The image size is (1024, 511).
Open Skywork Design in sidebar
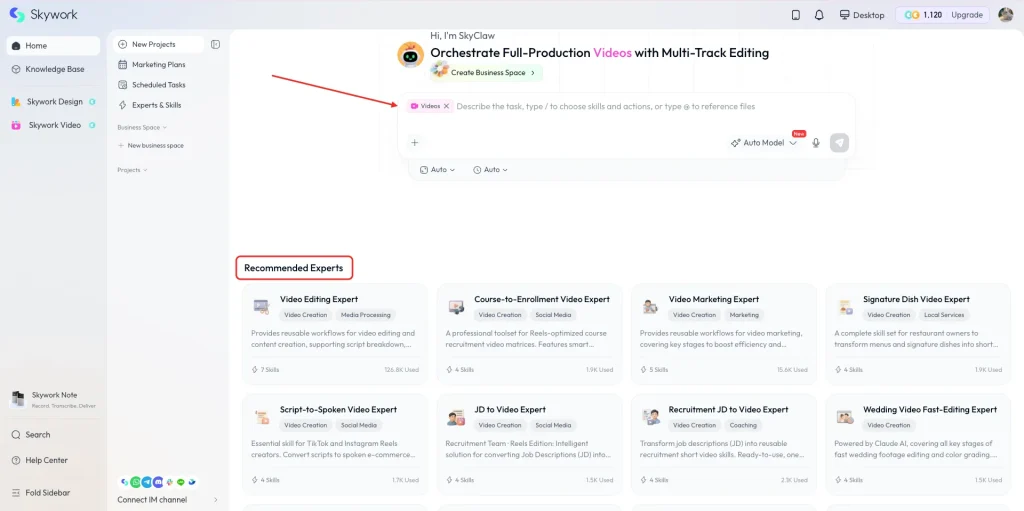point(54,102)
